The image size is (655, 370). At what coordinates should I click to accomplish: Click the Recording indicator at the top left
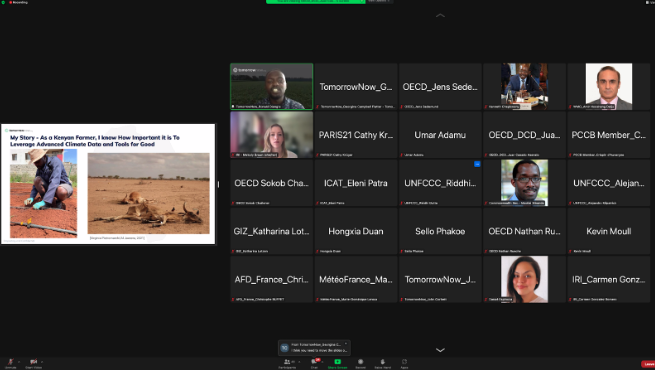click(x=18, y=2)
